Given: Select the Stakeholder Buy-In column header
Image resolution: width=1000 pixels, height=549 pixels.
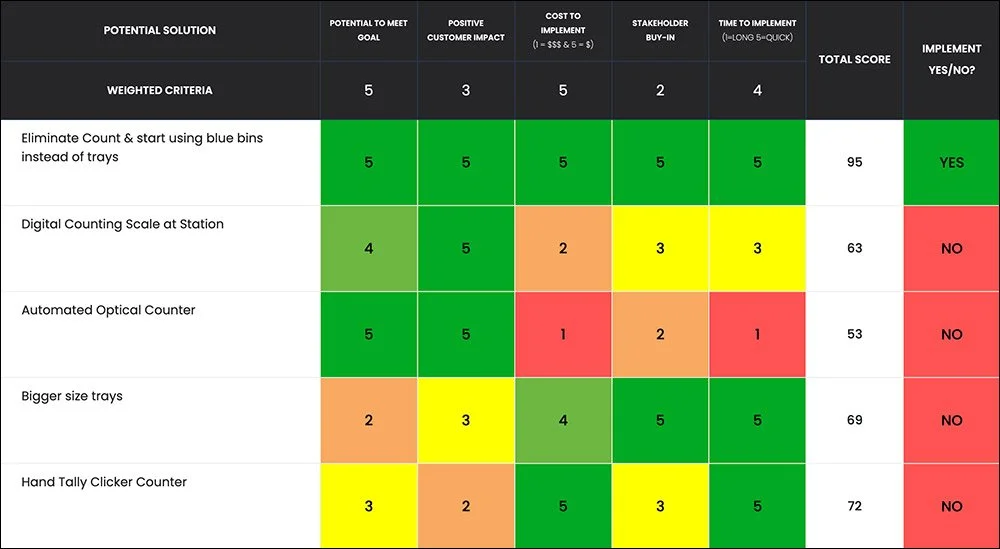Looking at the screenshot, I should click(660, 31).
